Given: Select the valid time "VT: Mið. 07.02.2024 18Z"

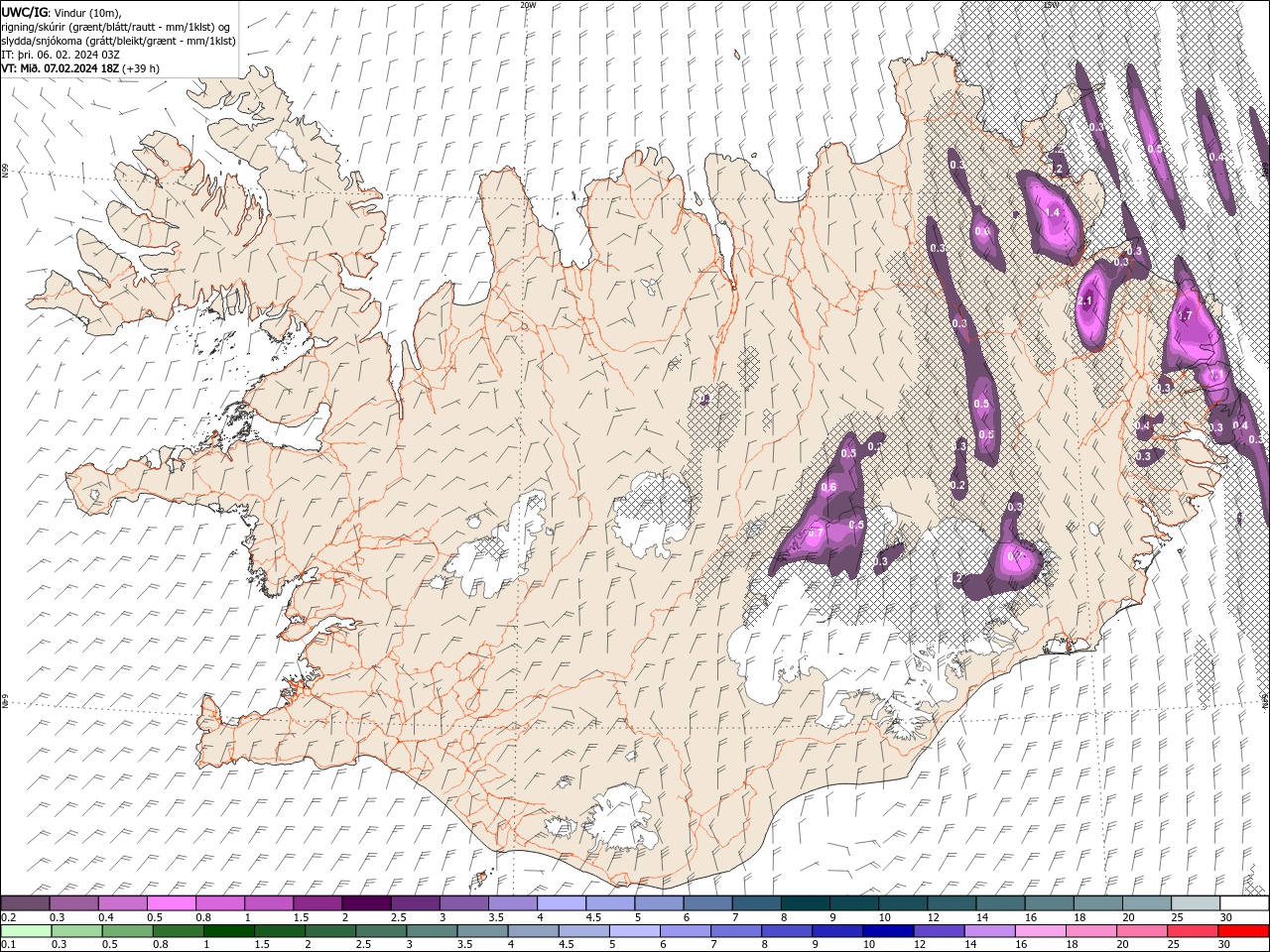Looking at the screenshot, I should pyautogui.click(x=61, y=68).
